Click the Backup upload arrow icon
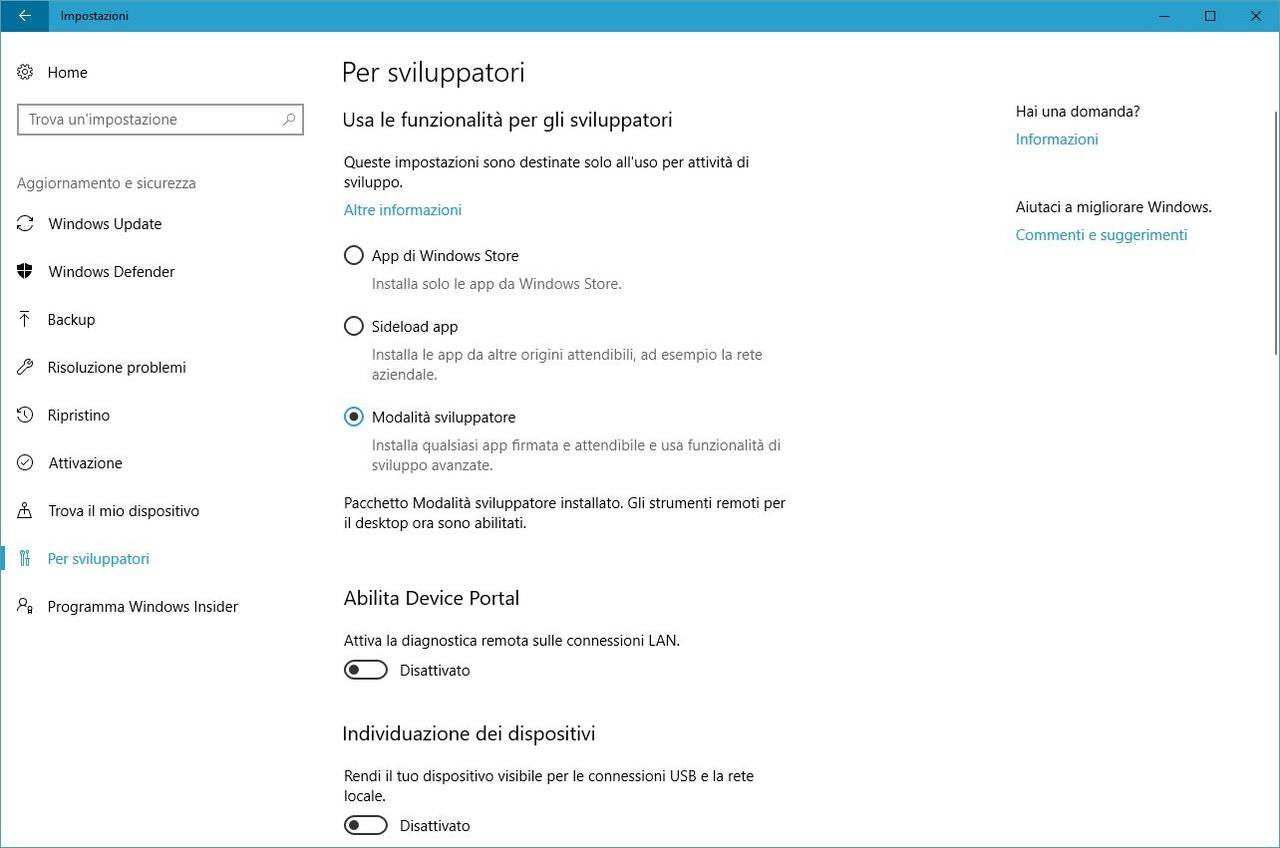Screen dimensions: 1280x848 coord(26,320)
